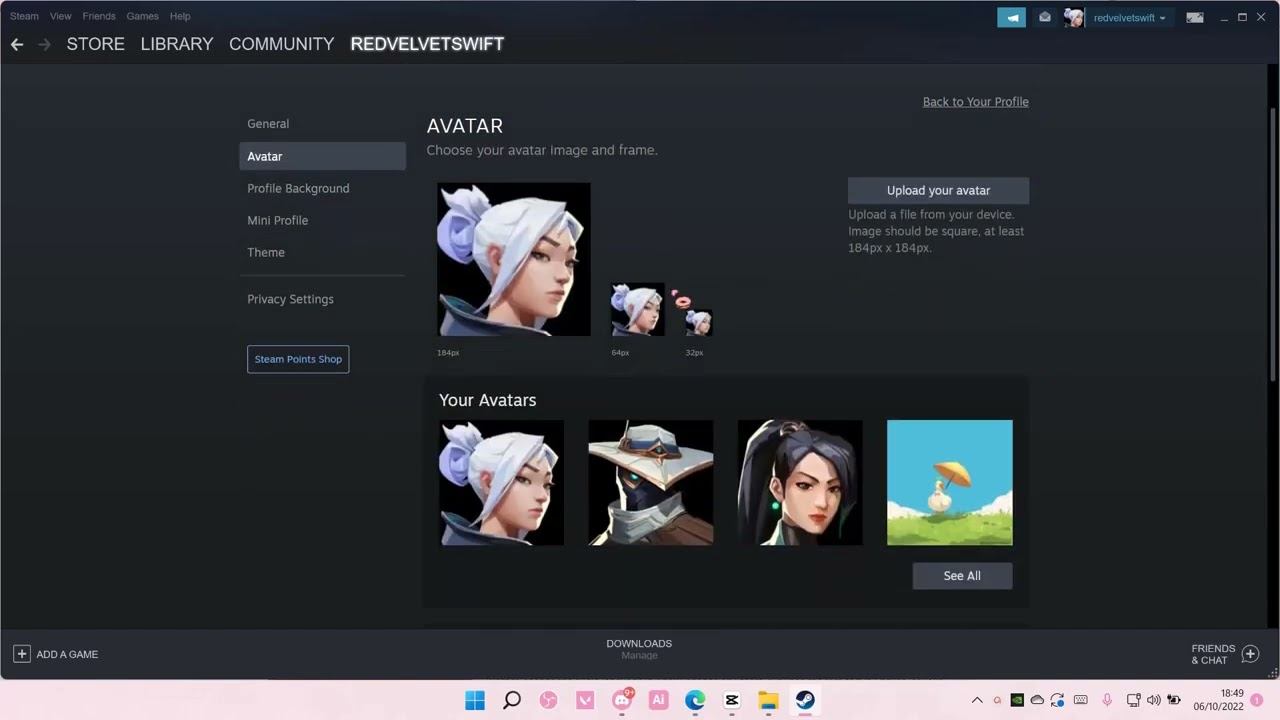Select the dark-ponytail character avatar
The height and width of the screenshot is (720, 1280).
tap(800, 483)
